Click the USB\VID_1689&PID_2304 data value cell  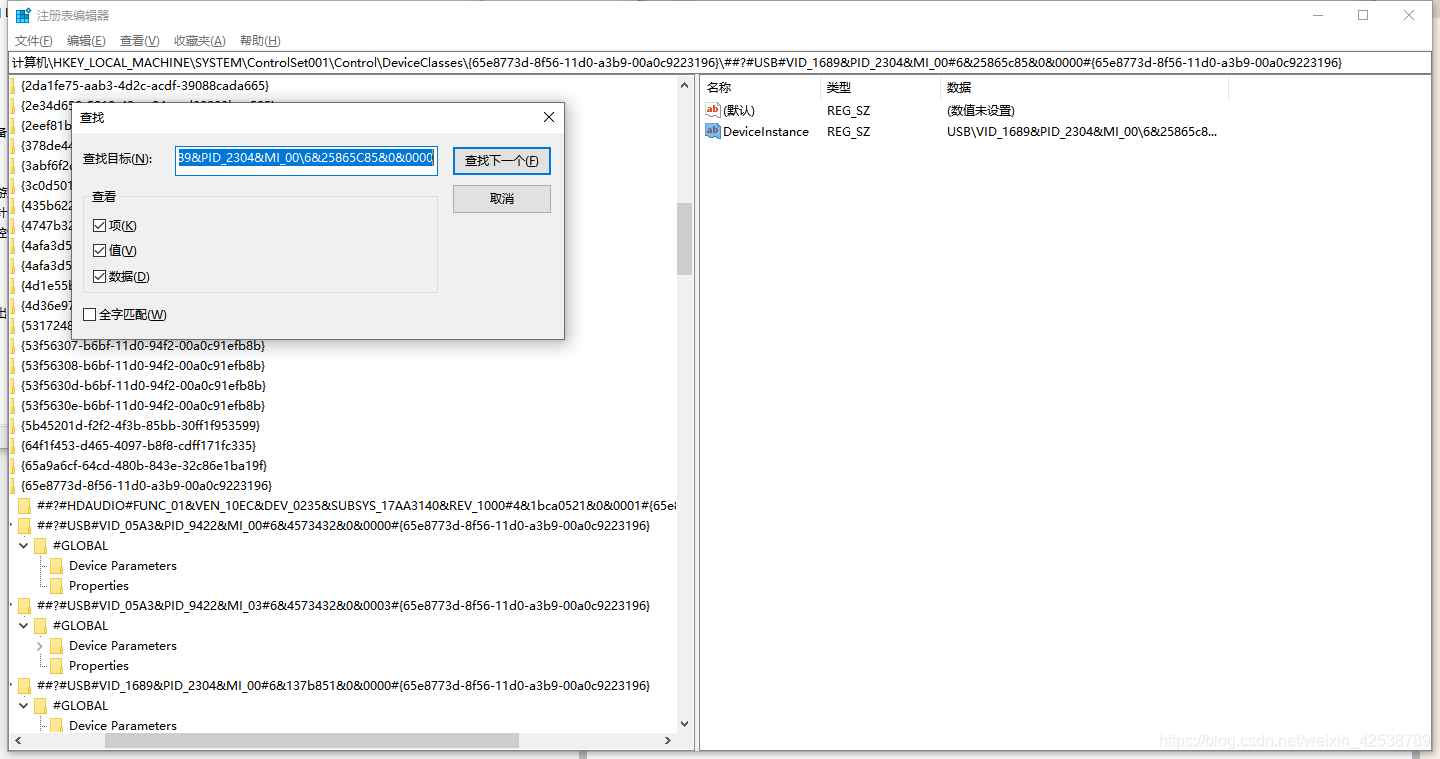click(1082, 132)
